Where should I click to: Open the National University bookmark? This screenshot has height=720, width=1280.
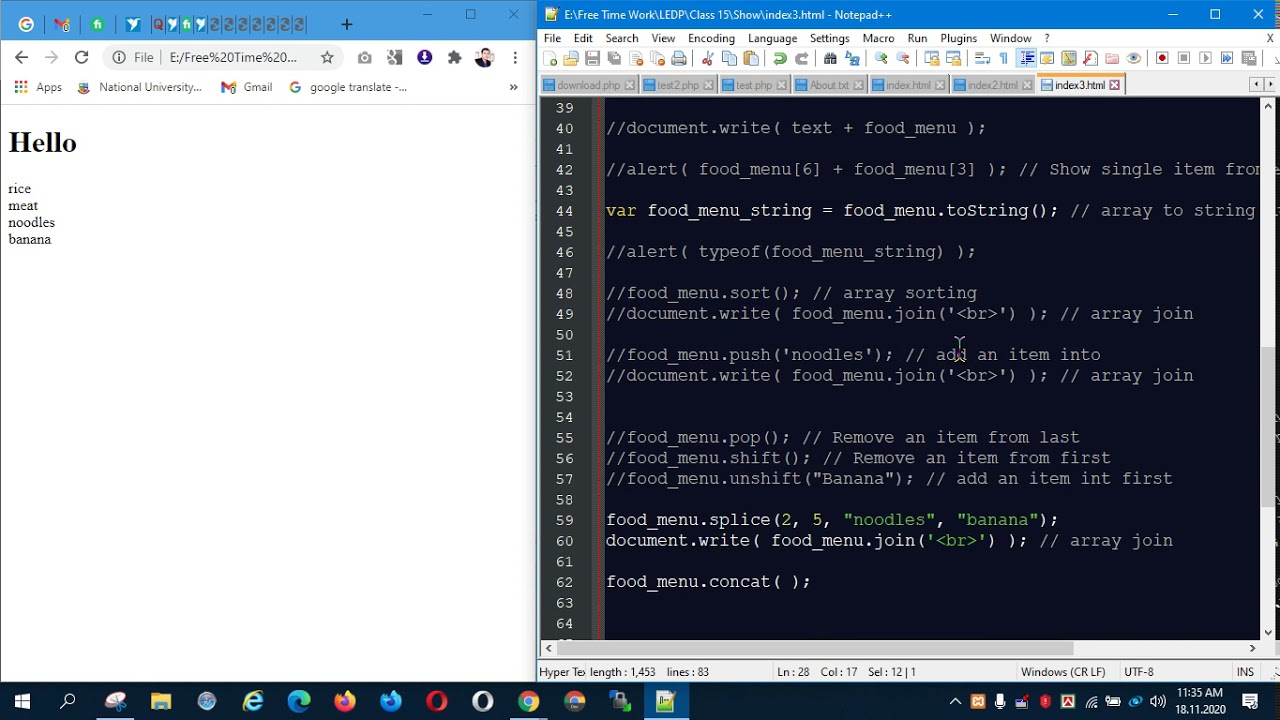coord(140,87)
